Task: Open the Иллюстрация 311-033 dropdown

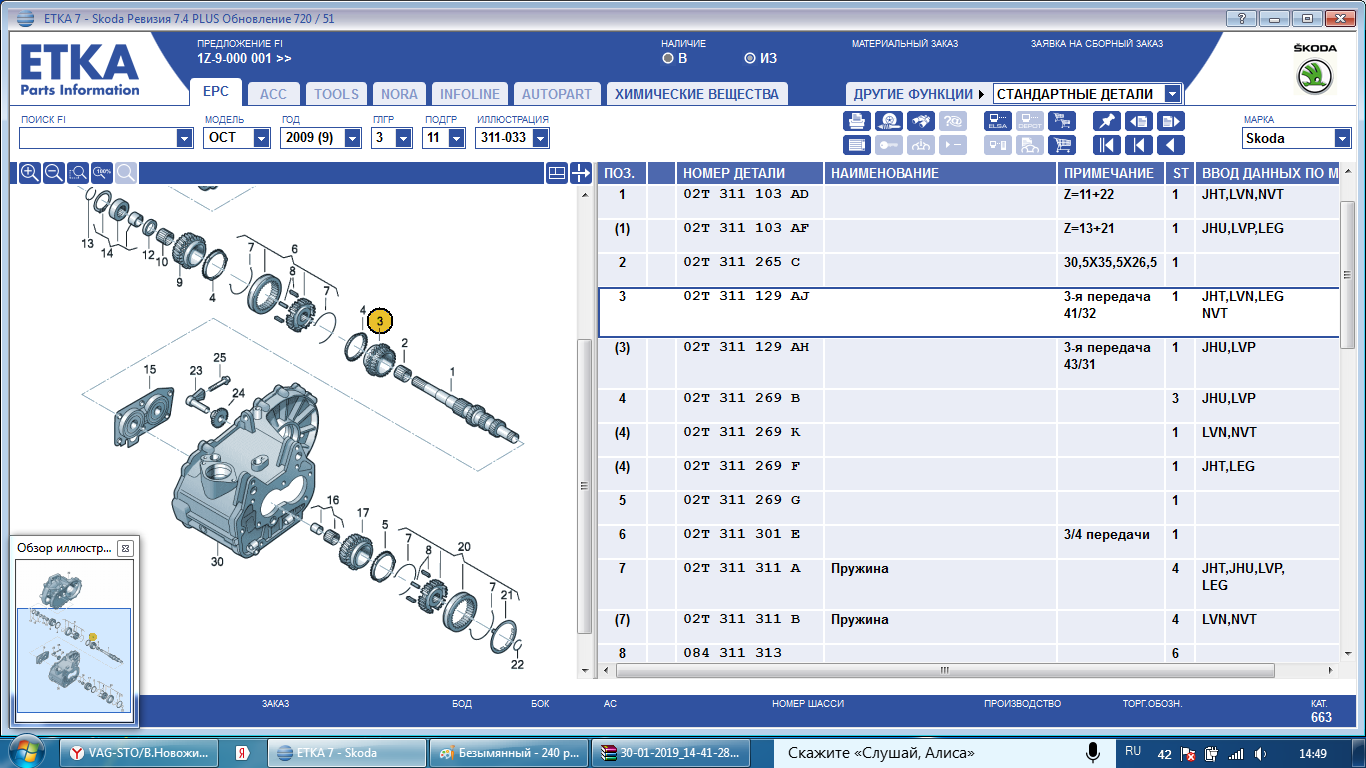Action: 540,138
